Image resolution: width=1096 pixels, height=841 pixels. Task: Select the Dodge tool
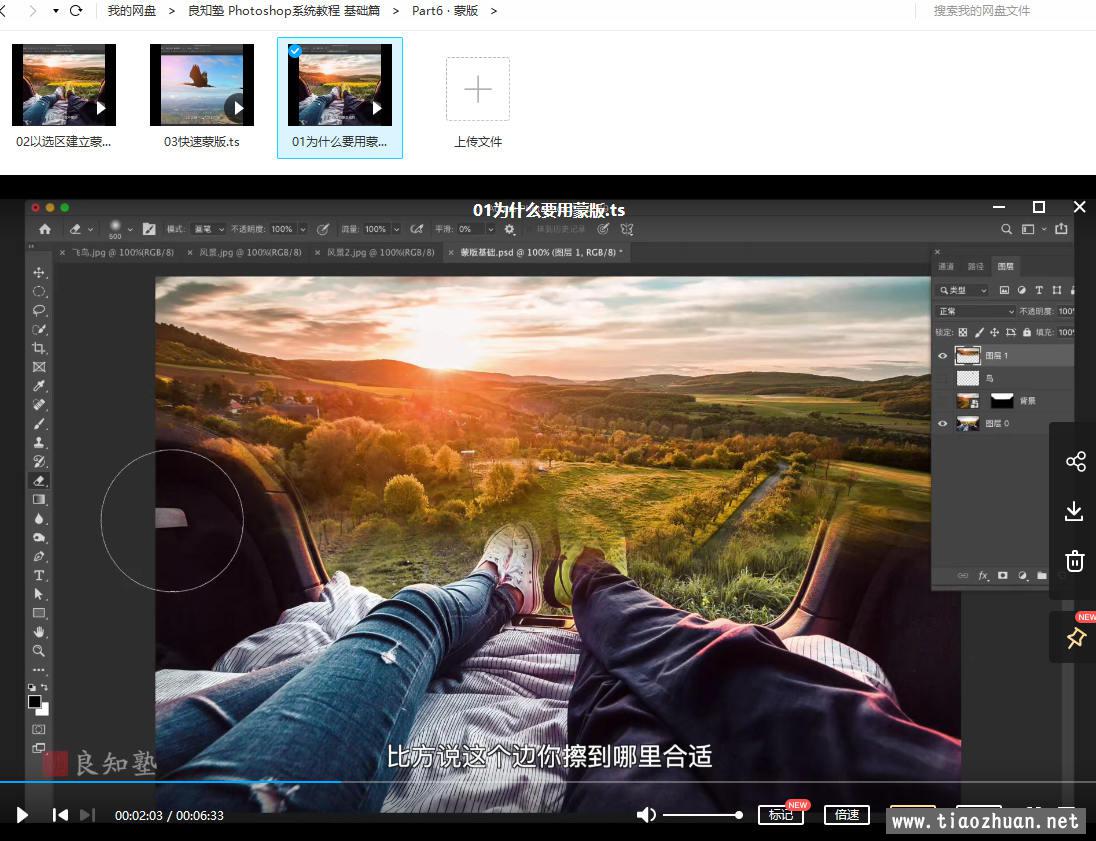coord(39,538)
